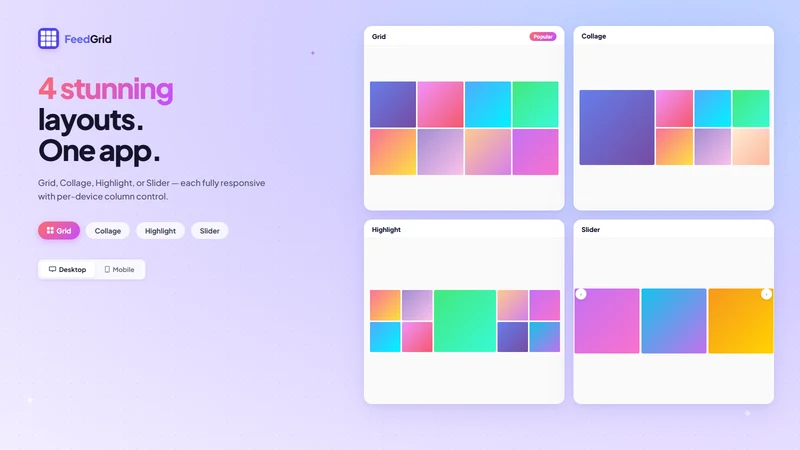Open the Slider card header title
Screen dimensions: 800x450
(590, 230)
